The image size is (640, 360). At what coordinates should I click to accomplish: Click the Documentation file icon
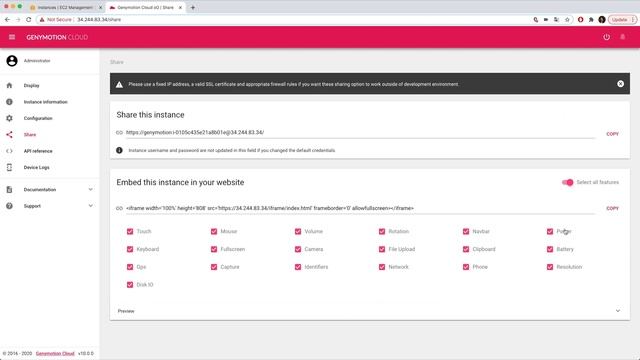[9, 189]
